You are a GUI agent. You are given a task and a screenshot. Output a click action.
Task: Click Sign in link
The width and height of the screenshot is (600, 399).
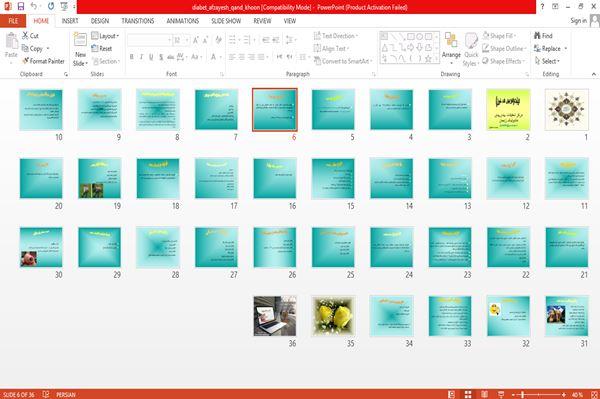(x=578, y=21)
